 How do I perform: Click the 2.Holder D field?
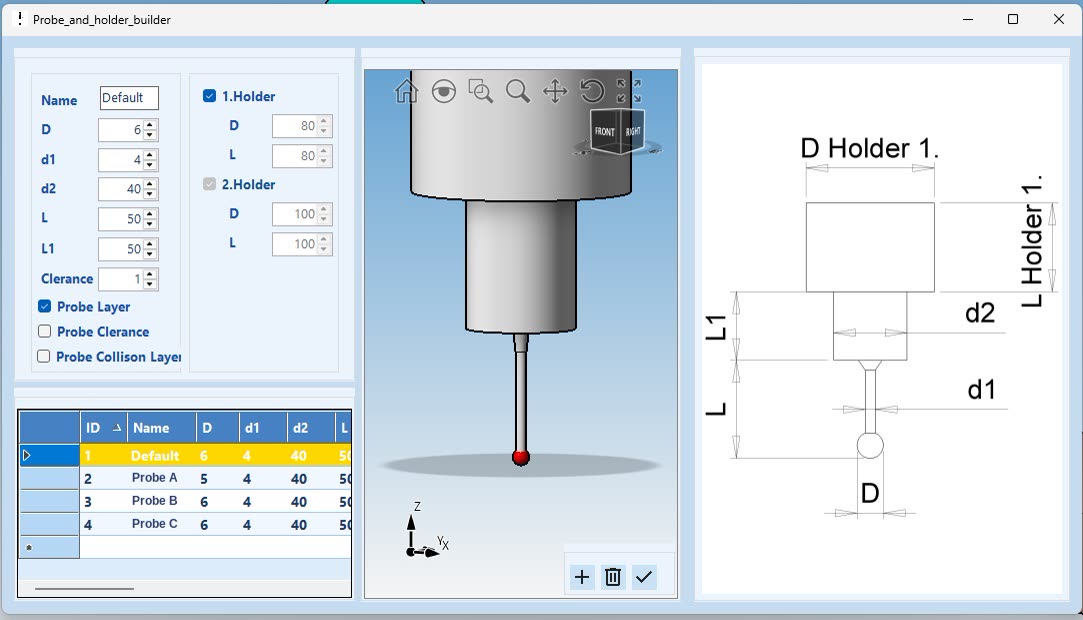click(x=302, y=214)
